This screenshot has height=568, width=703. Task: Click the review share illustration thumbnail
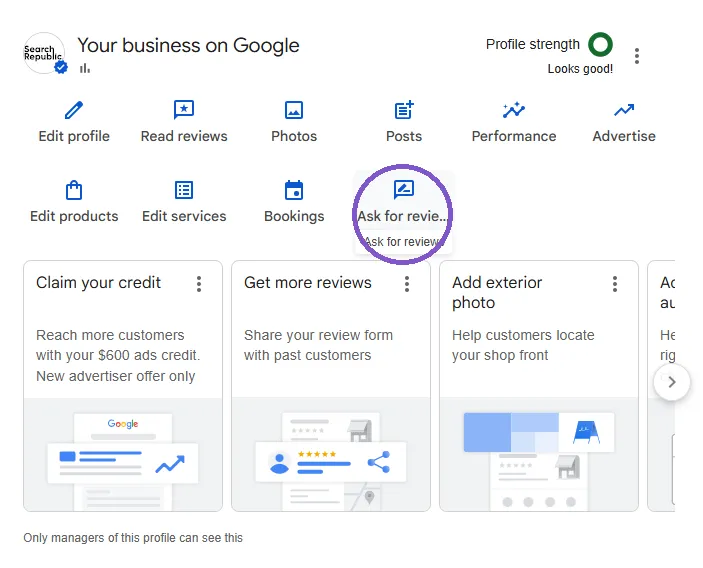click(x=331, y=454)
